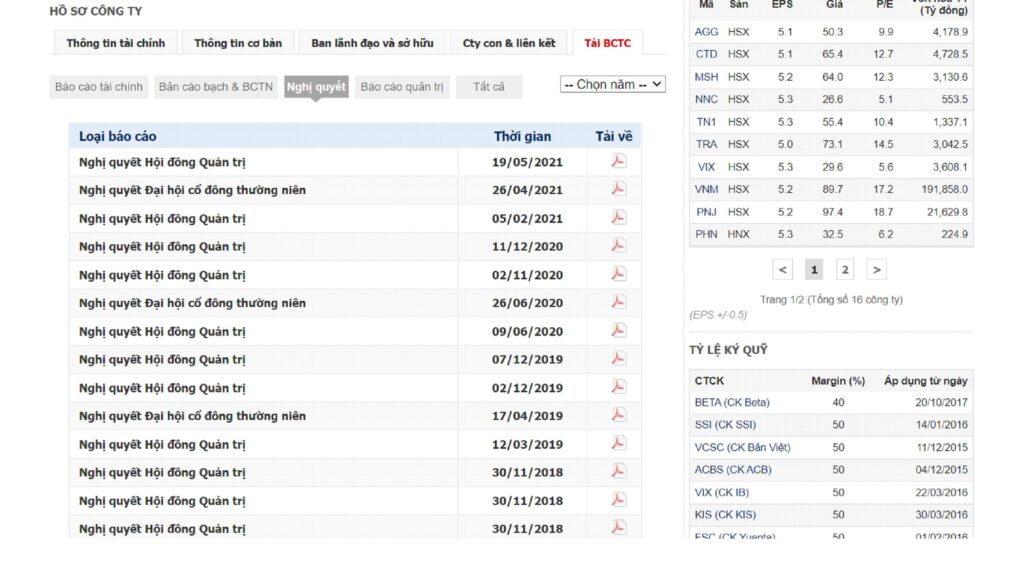The width and height of the screenshot is (1024, 574).
Task: Go to previous page of company list
Action: (782, 270)
